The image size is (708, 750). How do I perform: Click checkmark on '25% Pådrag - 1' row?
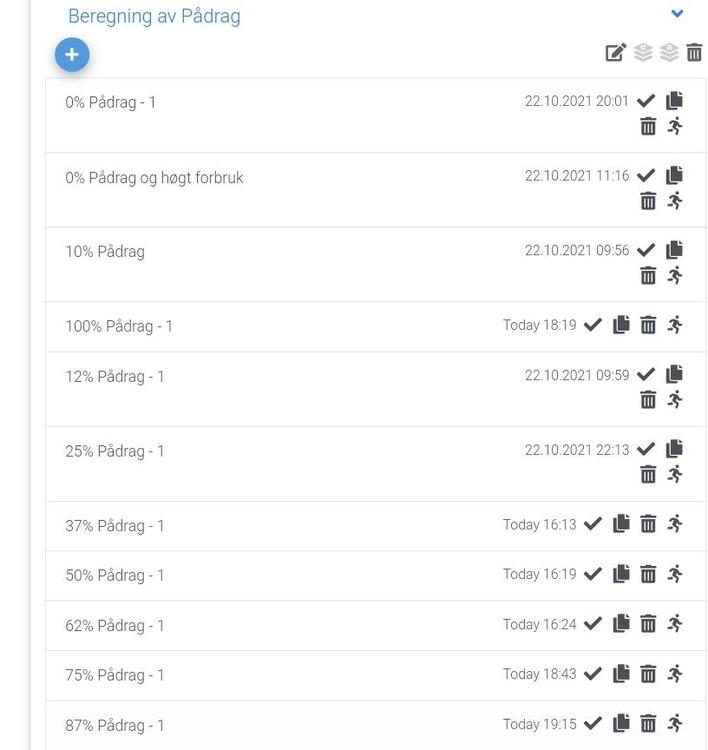pos(646,450)
